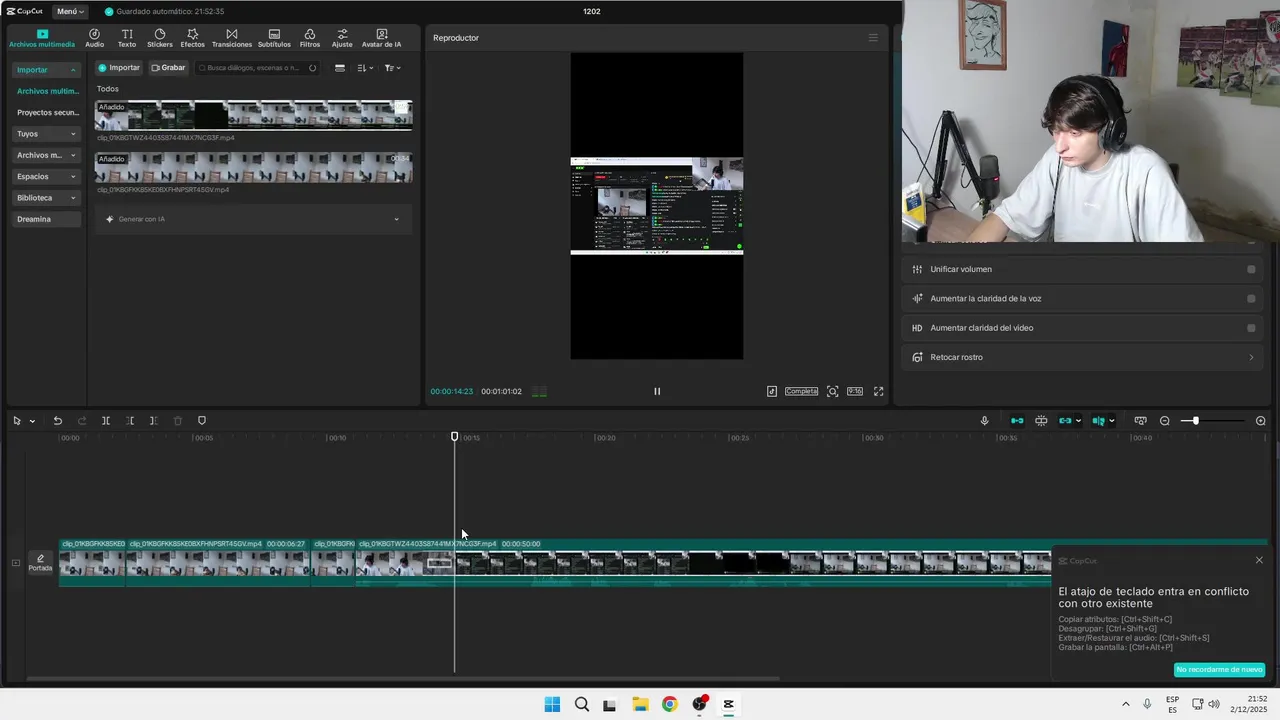
Task: Open the media sort dropdown
Action: coord(365,68)
